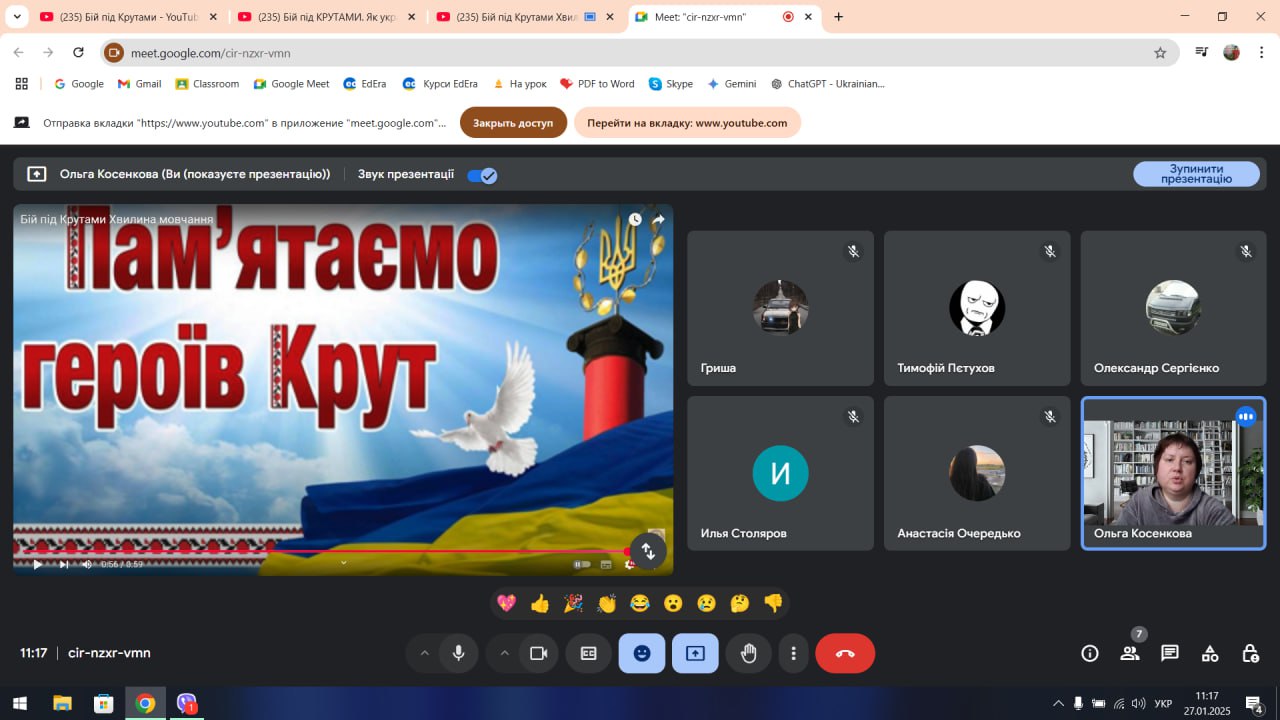This screenshot has height=720, width=1280.
Task: Expand video settings arrow beside camera
Action: (504, 653)
